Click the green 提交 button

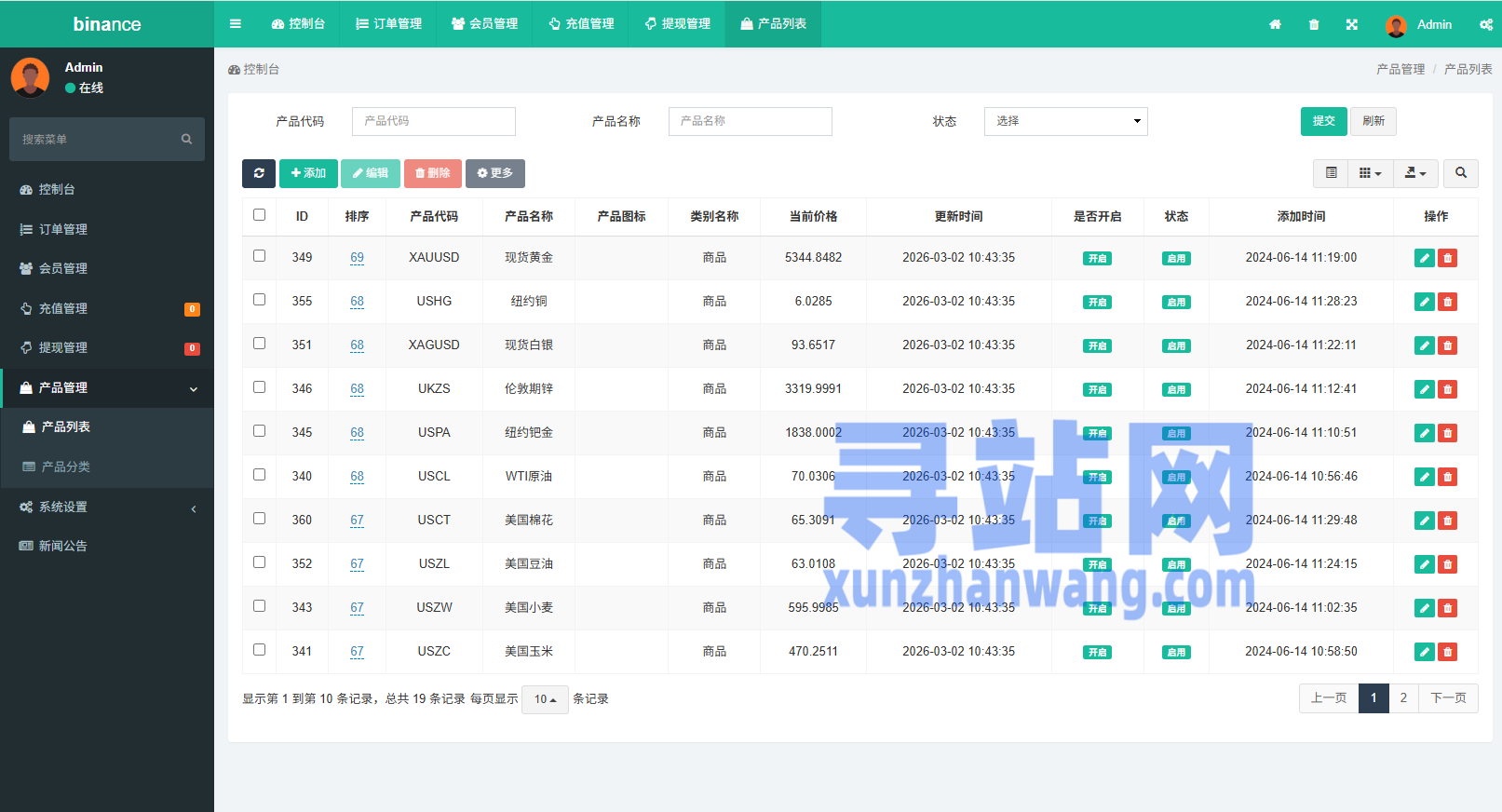(x=1323, y=121)
